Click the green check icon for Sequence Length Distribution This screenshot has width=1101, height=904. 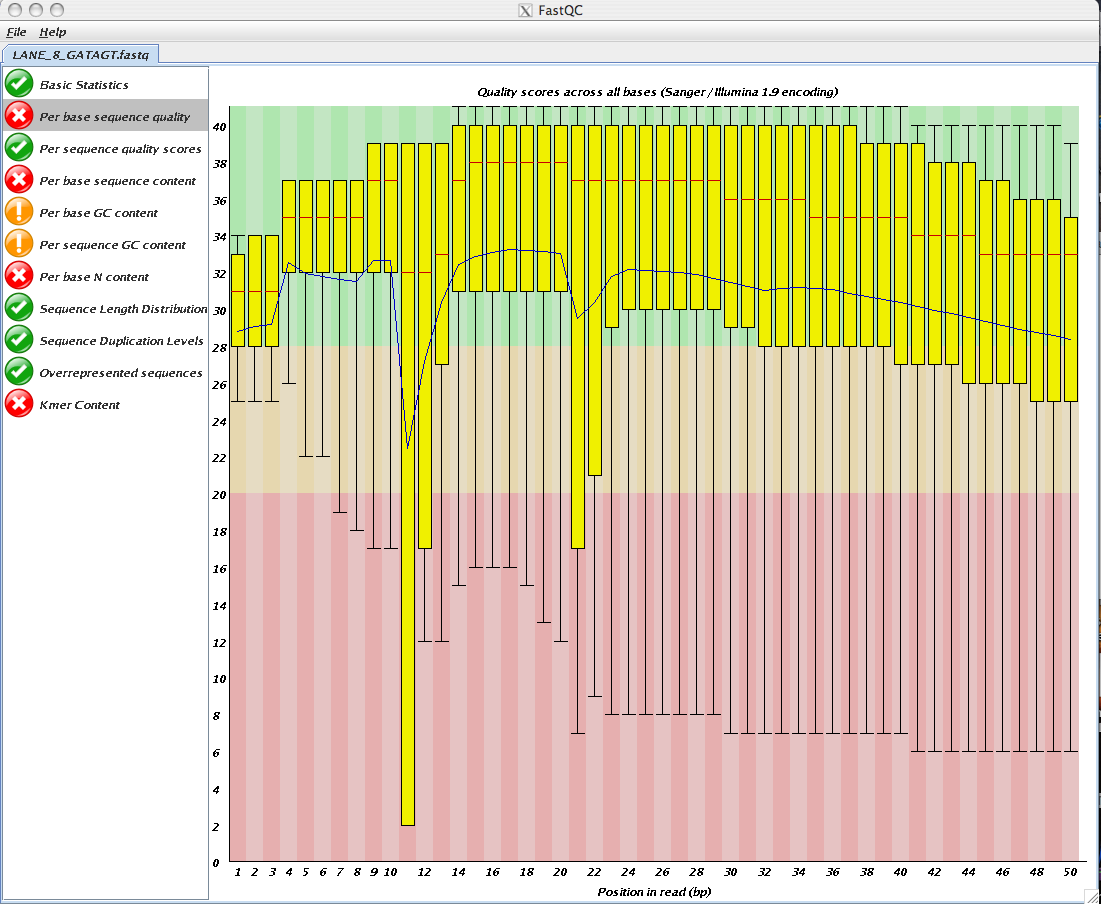19,308
